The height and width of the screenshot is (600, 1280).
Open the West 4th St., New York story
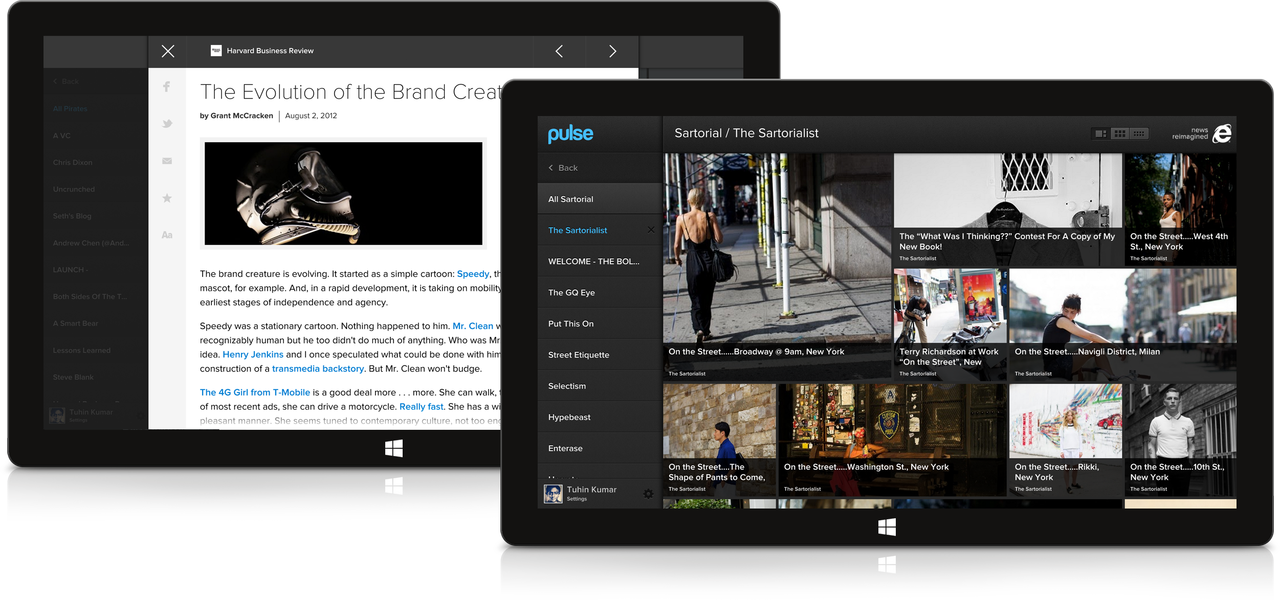point(1180,209)
